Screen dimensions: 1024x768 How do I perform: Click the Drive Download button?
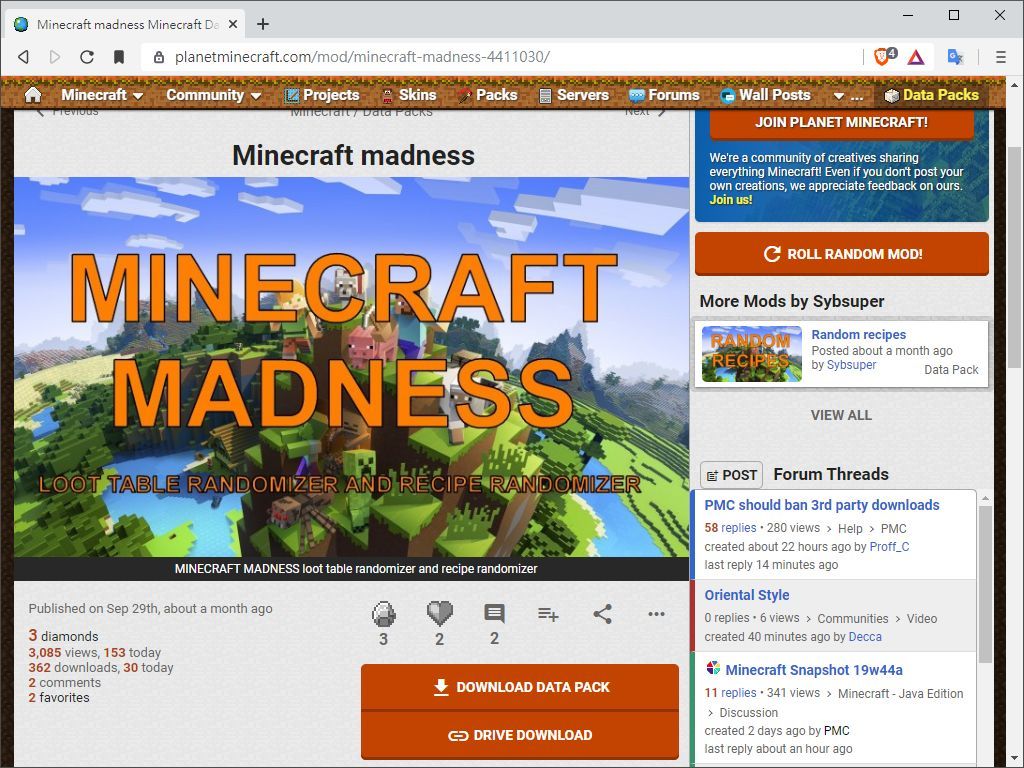pyautogui.click(x=520, y=735)
